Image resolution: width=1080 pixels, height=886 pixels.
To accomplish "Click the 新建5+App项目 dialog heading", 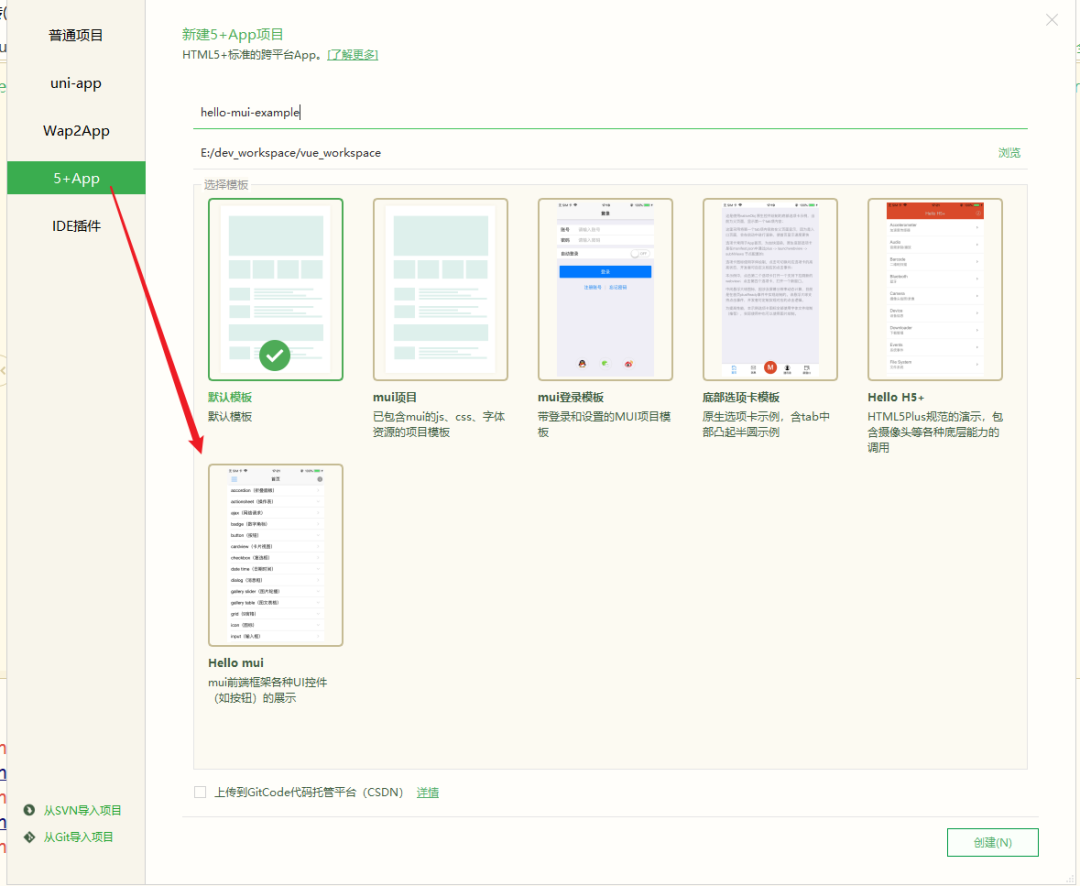I will [232, 34].
